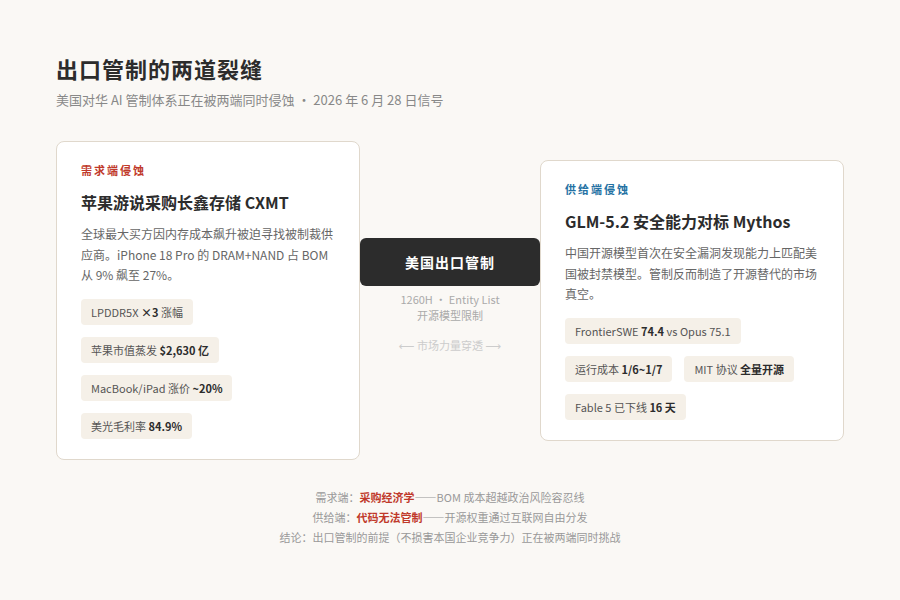Click the red 代码无法管制 text
The height and width of the screenshot is (600, 900).
click(389, 518)
